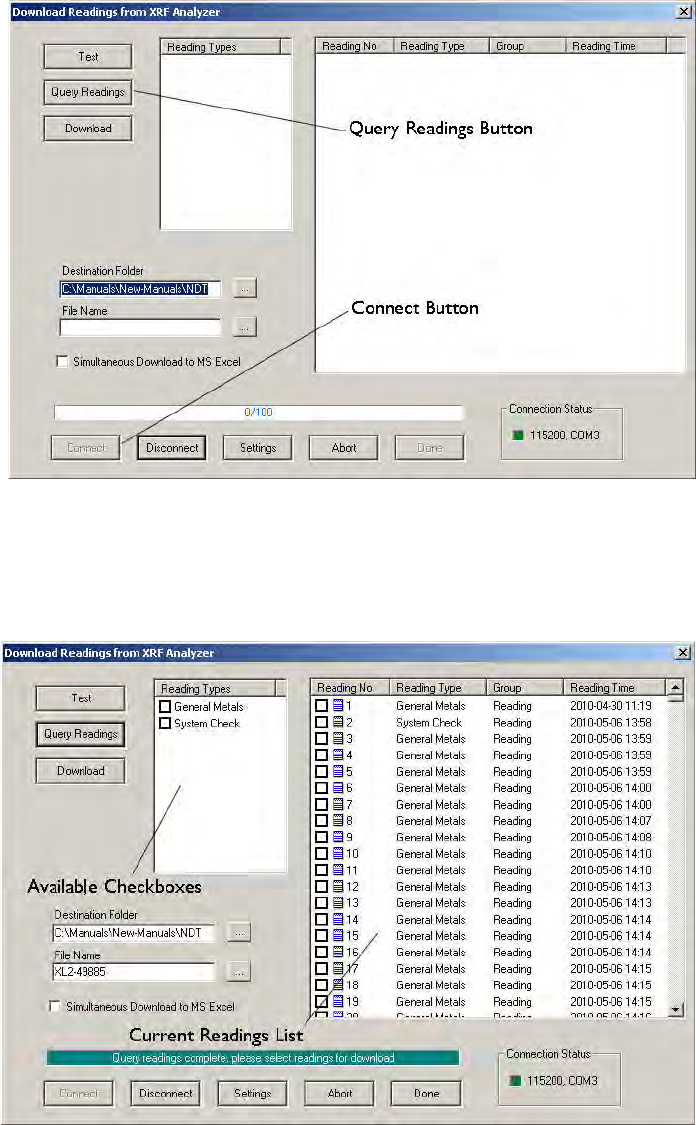Screen dimensions: 696x1125
Task: Enable Simultaneous Download to MS Excel in query-complete window
Action: (x=55, y=1007)
